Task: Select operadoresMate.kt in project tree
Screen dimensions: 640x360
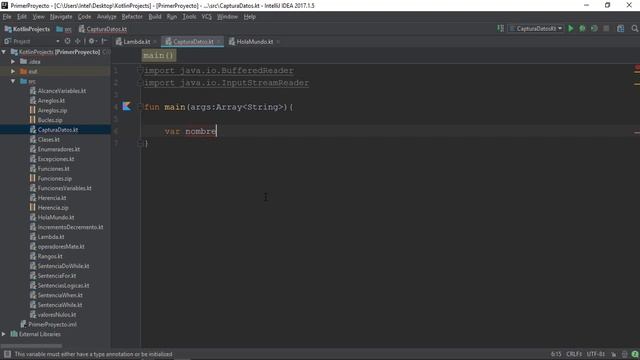Action: pos(61,247)
